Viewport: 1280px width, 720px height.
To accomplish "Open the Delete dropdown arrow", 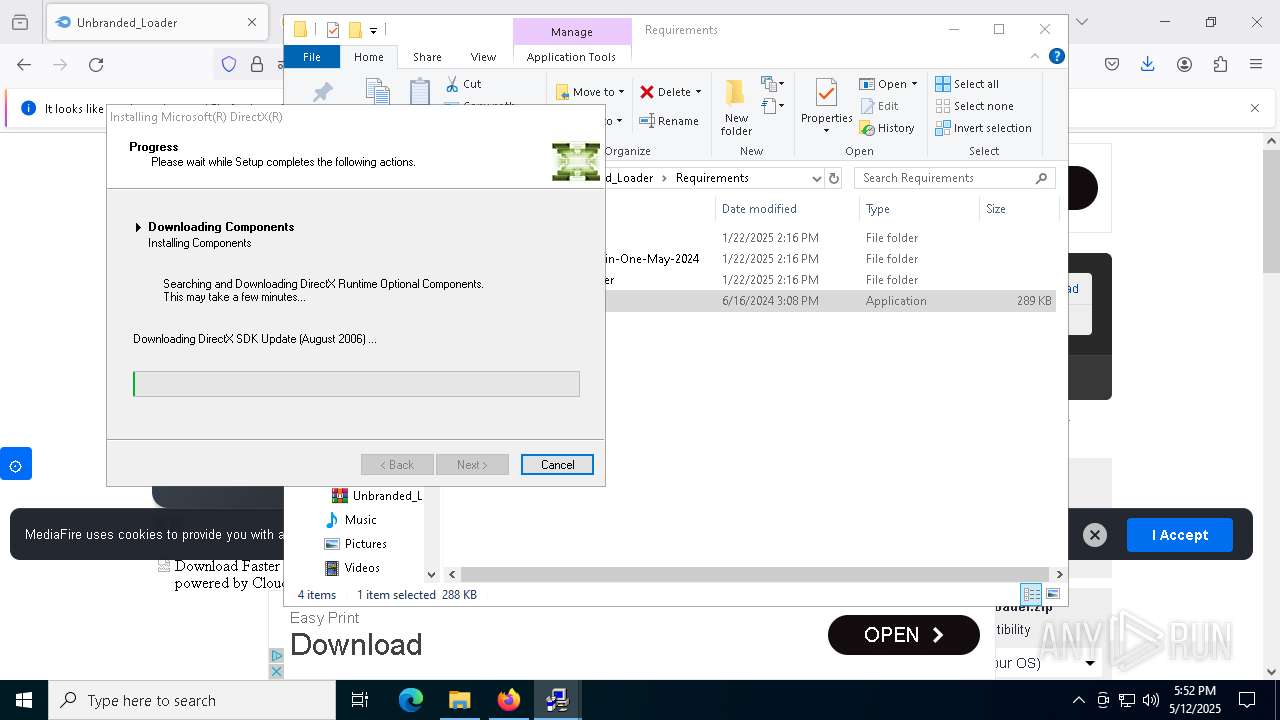I will [698, 92].
